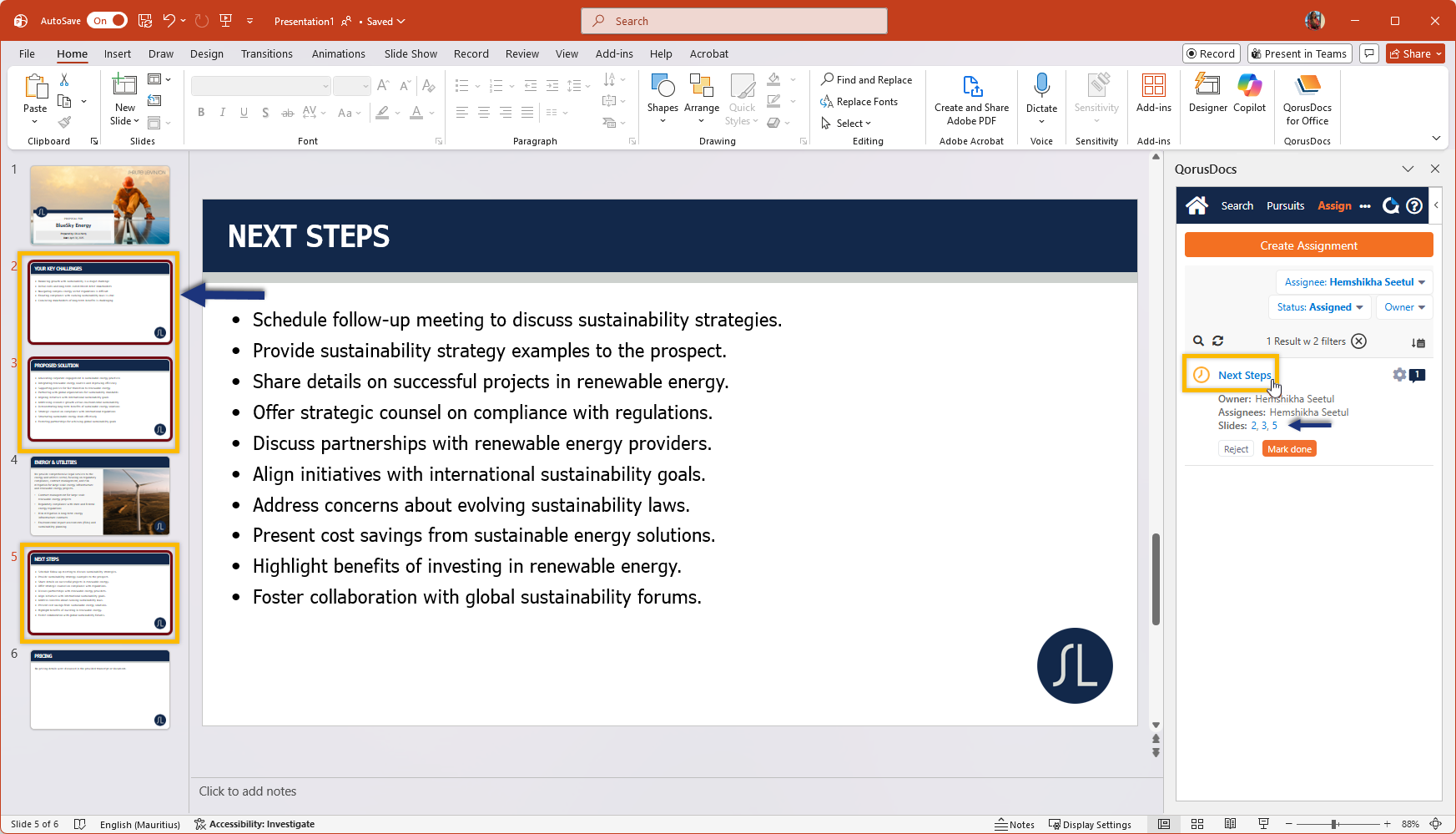Toggle AutoSave off
The width and height of the screenshot is (1456, 834).
(108, 21)
